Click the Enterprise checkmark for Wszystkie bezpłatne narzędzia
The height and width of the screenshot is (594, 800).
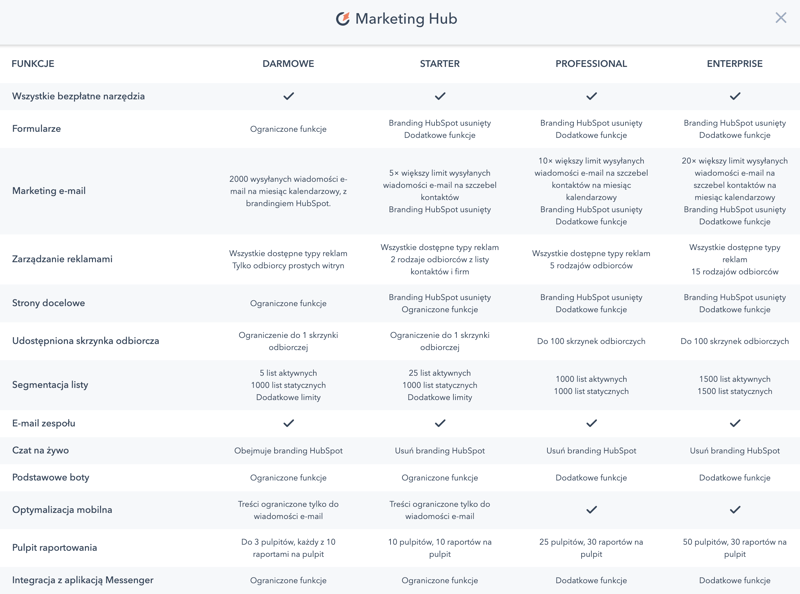735,96
